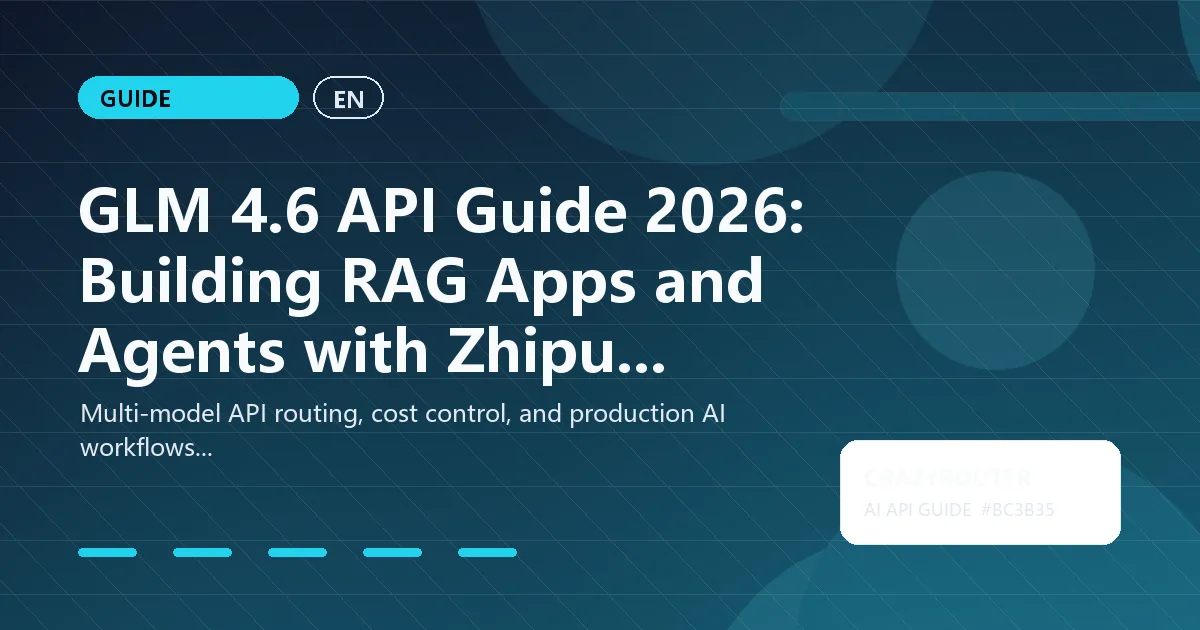Click the second cyan dash as a progress marker
This screenshot has width=1200, height=630.
204,552
